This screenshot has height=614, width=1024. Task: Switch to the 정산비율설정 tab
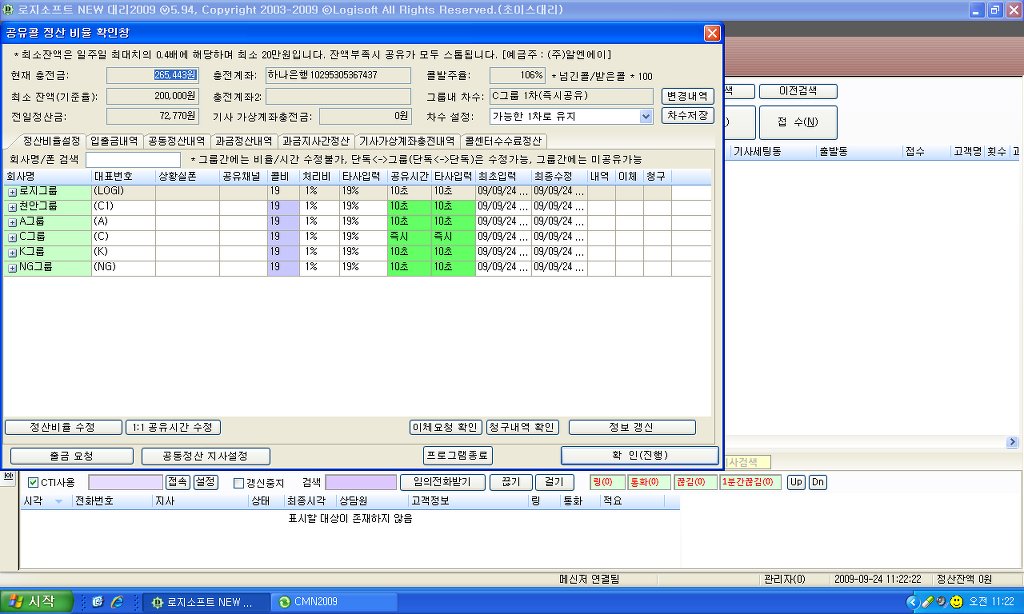tap(51, 141)
